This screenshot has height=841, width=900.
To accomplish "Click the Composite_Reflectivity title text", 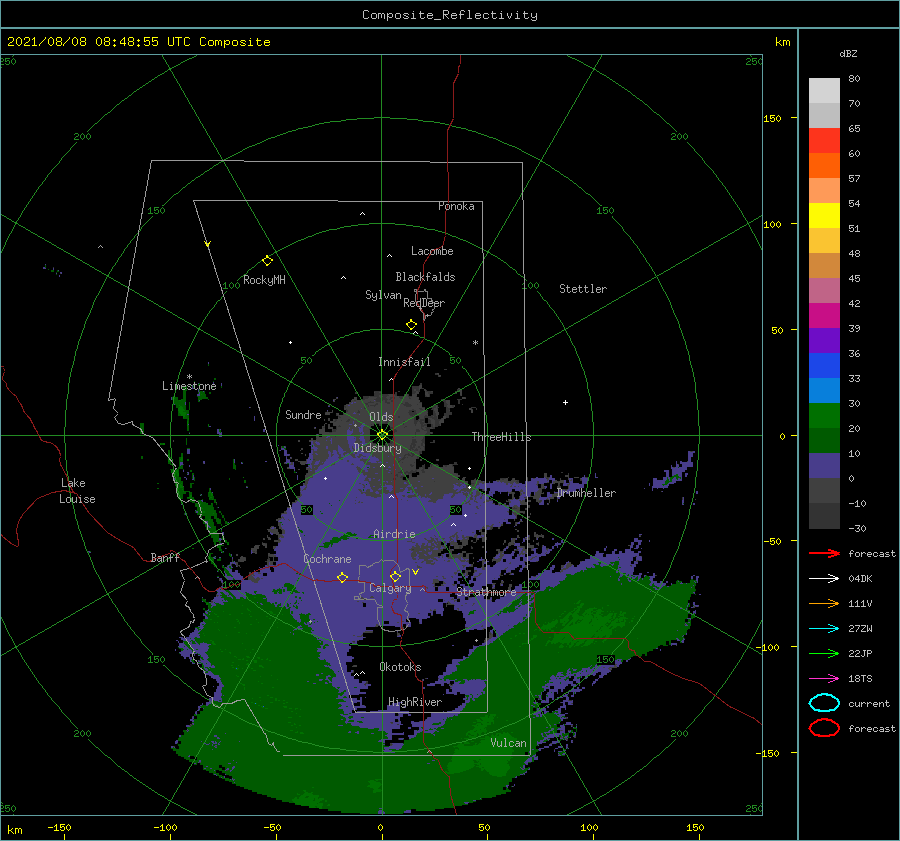I will (450, 15).
